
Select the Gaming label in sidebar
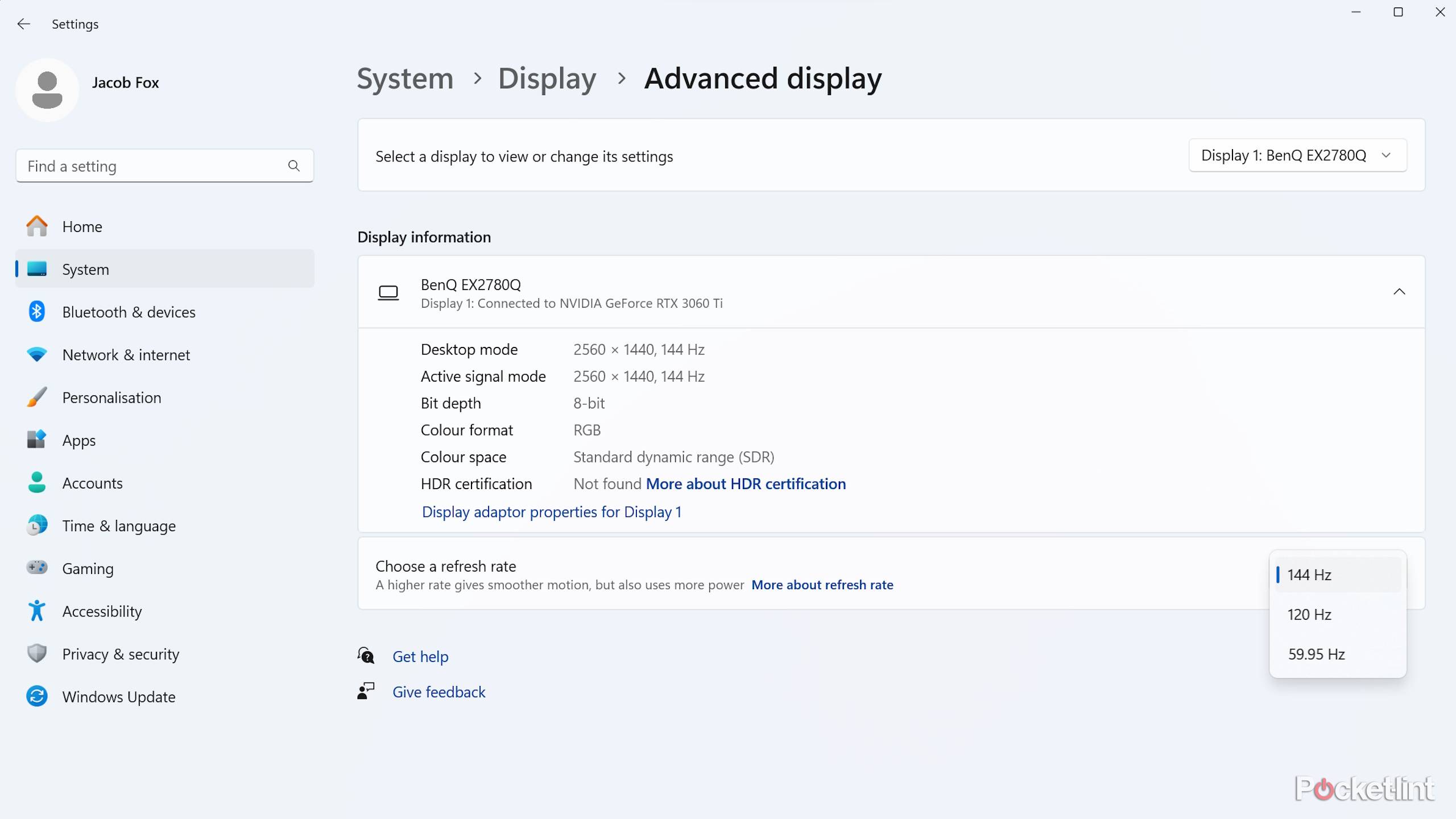pos(88,568)
